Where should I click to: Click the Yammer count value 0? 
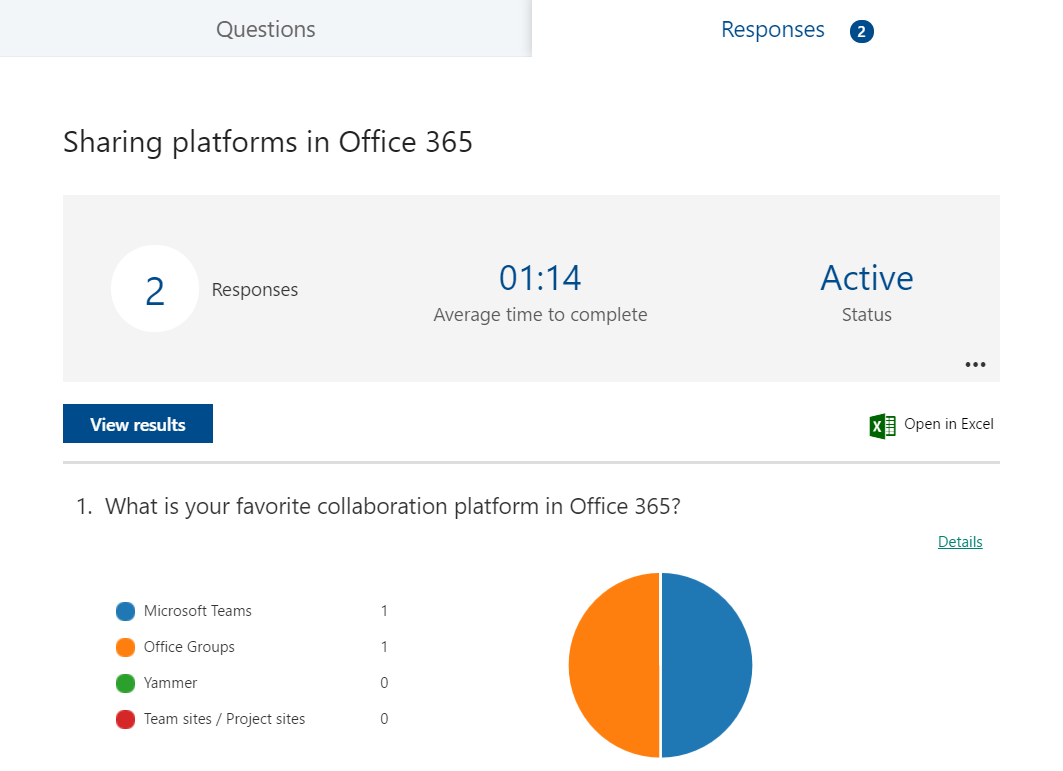pyautogui.click(x=384, y=683)
